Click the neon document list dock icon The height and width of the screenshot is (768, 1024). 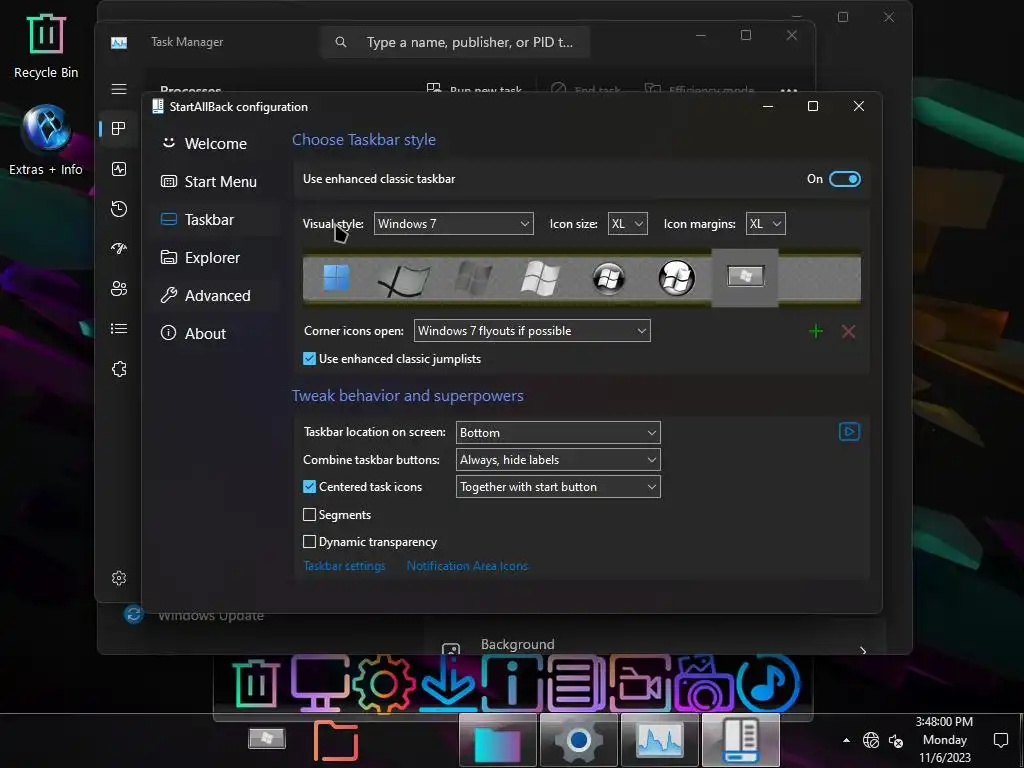coord(576,684)
